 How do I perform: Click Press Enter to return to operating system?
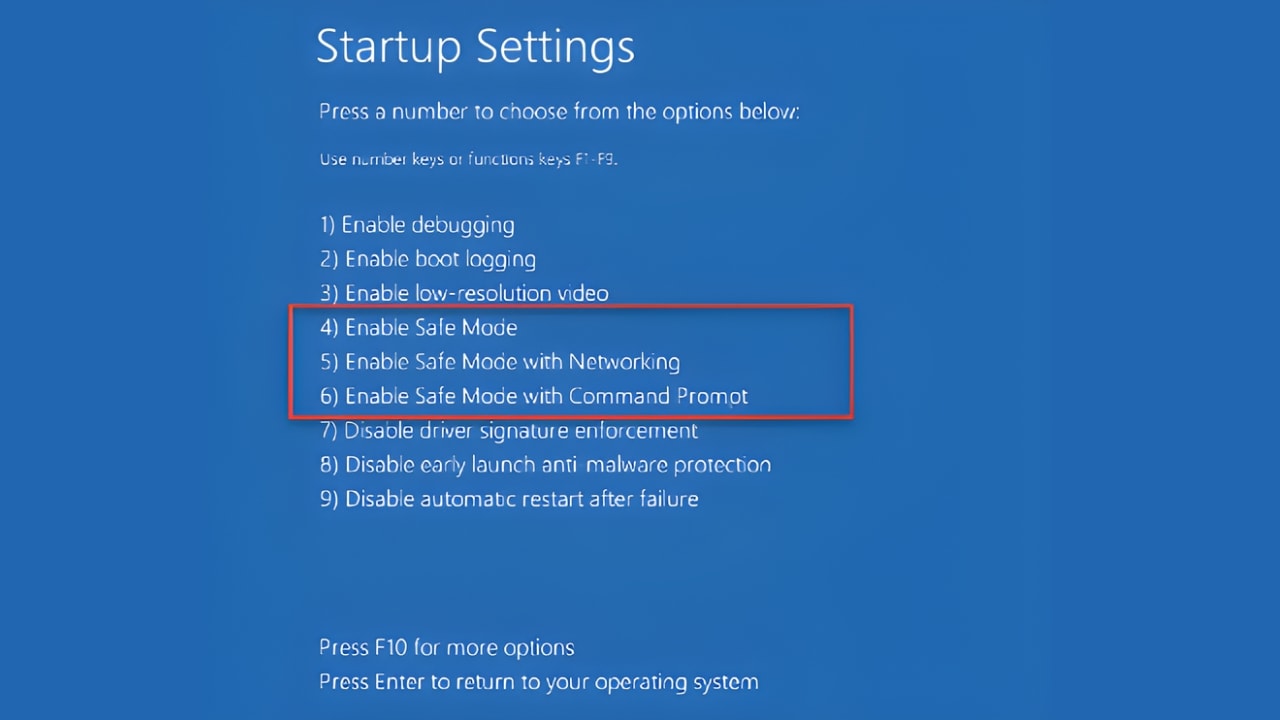tap(538, 682)
